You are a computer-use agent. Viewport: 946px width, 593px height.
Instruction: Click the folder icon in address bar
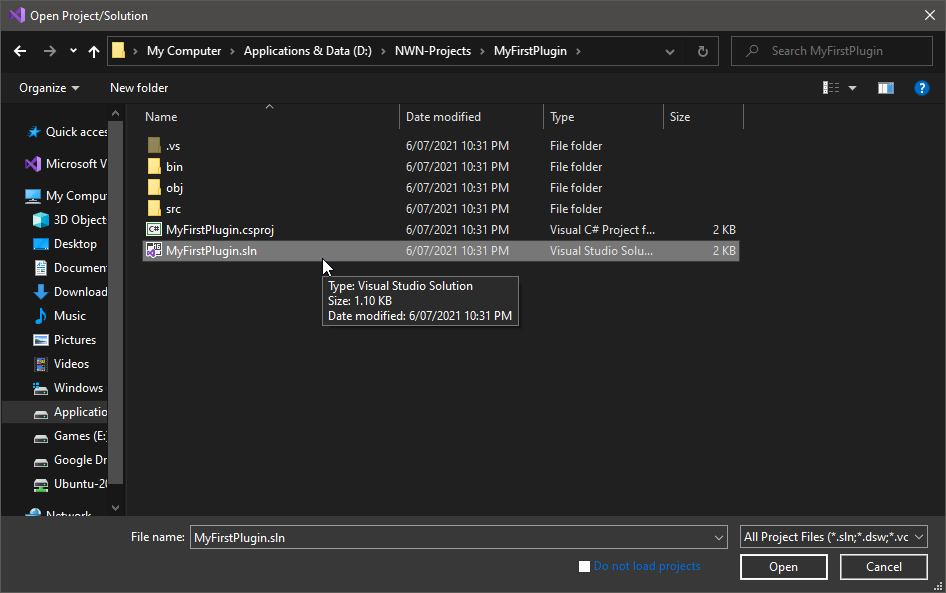(x=119, y=51)
